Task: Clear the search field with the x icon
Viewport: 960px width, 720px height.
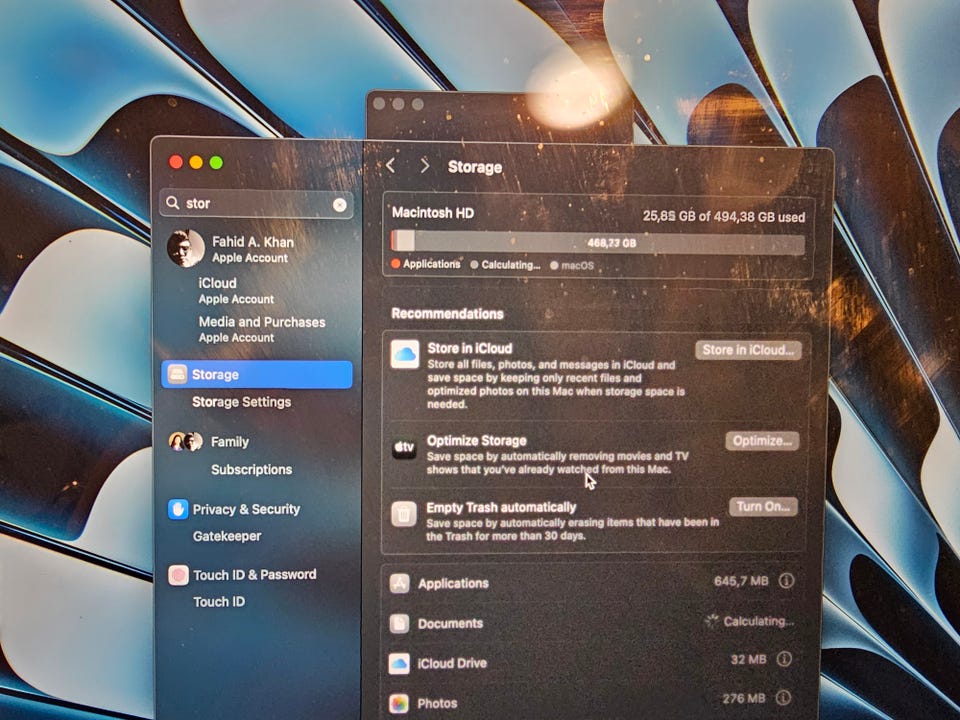Action: (340, 205)
